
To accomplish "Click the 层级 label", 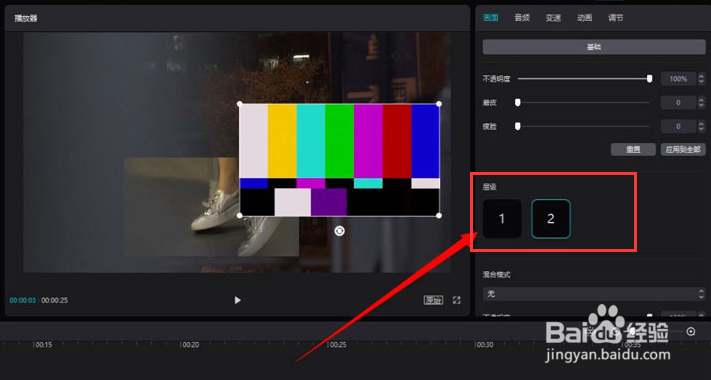I will coord(490,187).
